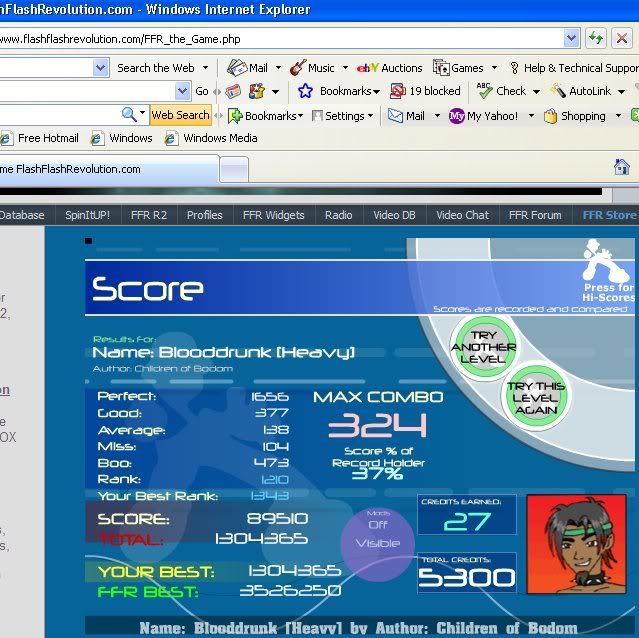Click the Mail envelope icon in the top toolbar

pos(237,68)
